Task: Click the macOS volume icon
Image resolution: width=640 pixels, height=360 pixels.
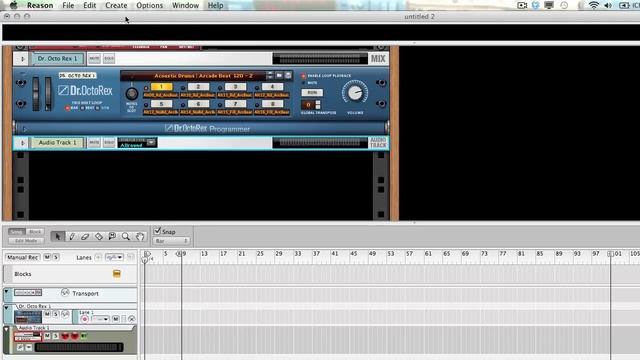Action: coord(608,5)
